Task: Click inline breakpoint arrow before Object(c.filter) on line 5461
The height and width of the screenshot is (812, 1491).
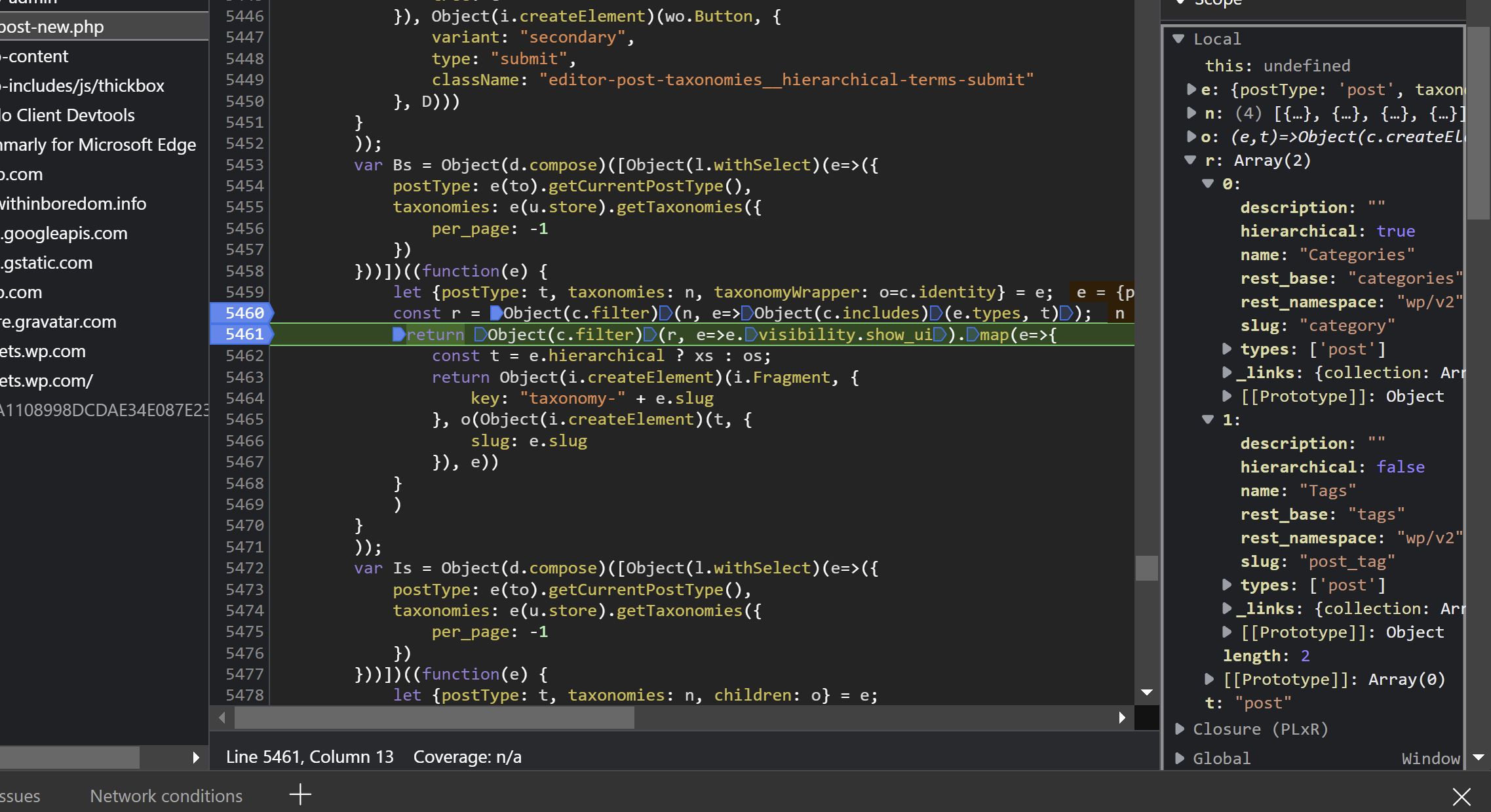Action: click(483, 334)
